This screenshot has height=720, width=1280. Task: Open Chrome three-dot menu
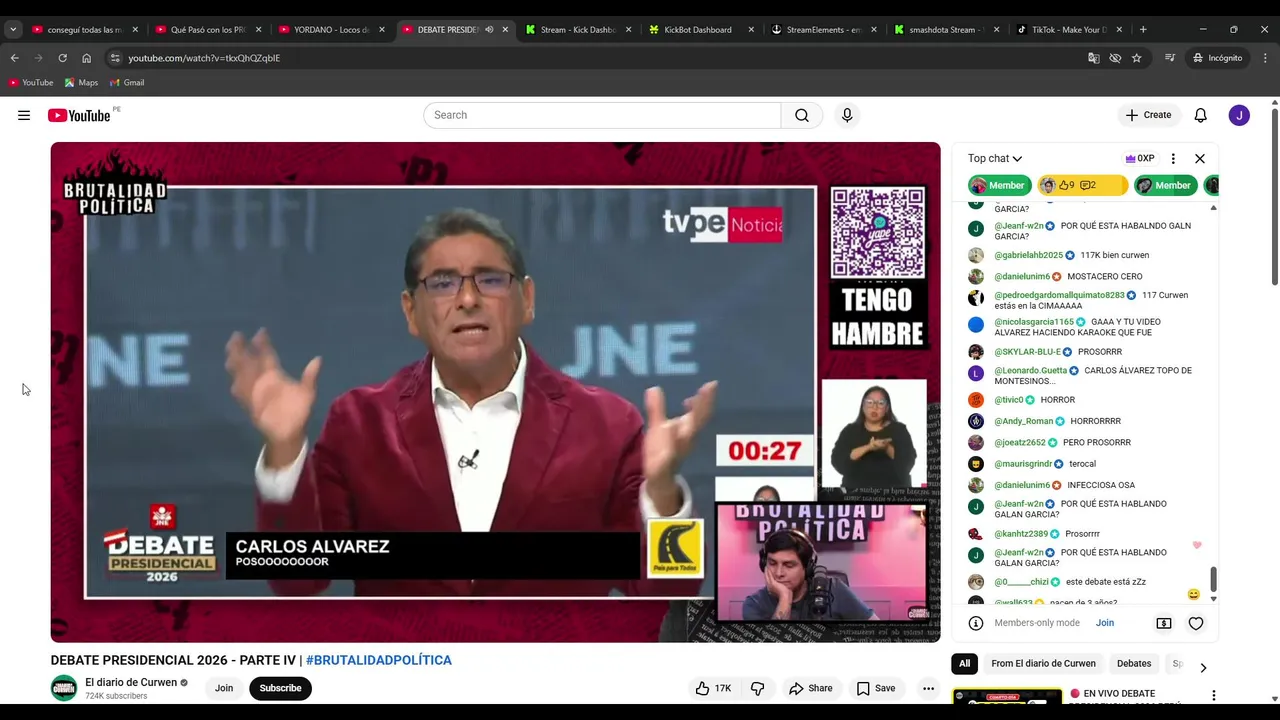click(1265, 58)
